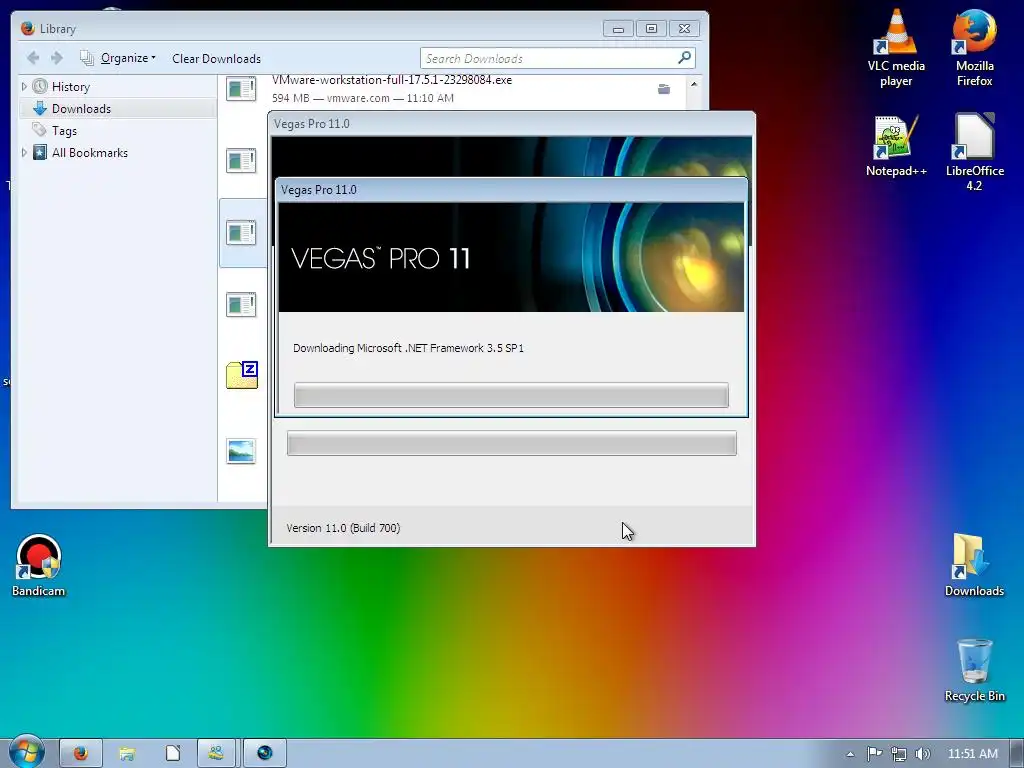Screen dimensions: 1024x768
Task: Show hidden system tray icons
Action: pos(850,754)
